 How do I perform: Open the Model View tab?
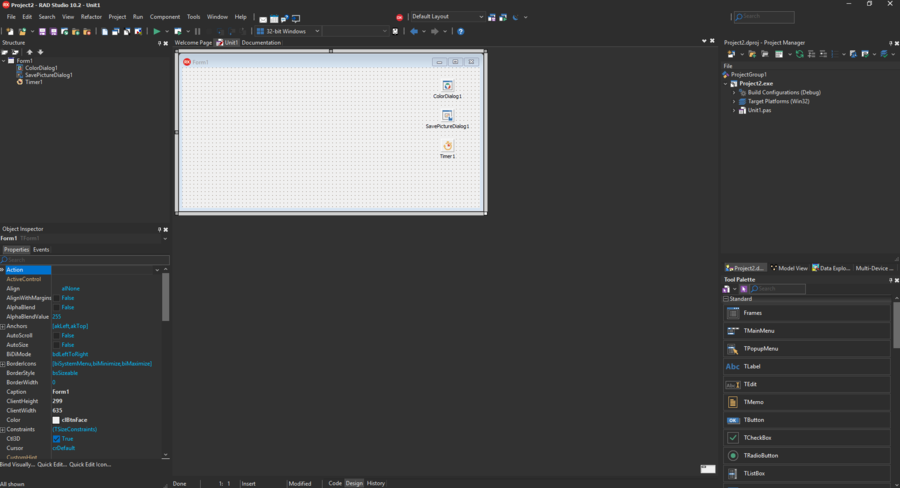tap(789, 268)
